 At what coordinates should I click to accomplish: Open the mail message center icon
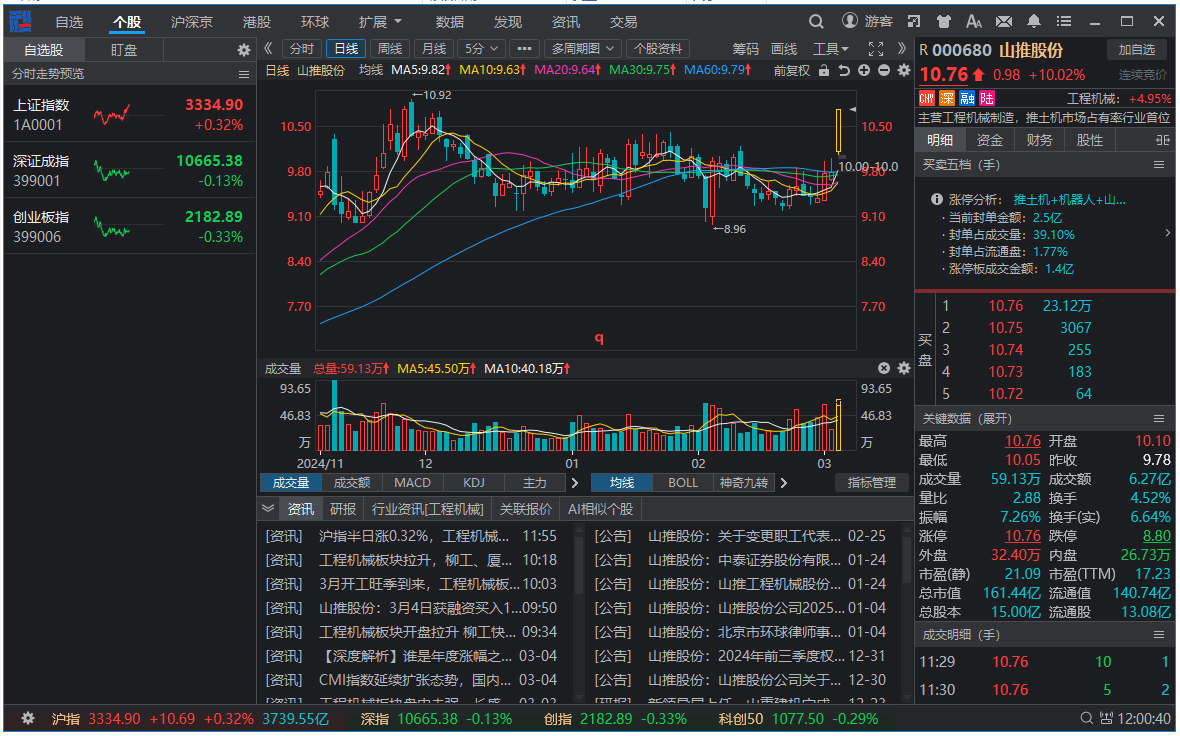click(x=1004, y=21)
